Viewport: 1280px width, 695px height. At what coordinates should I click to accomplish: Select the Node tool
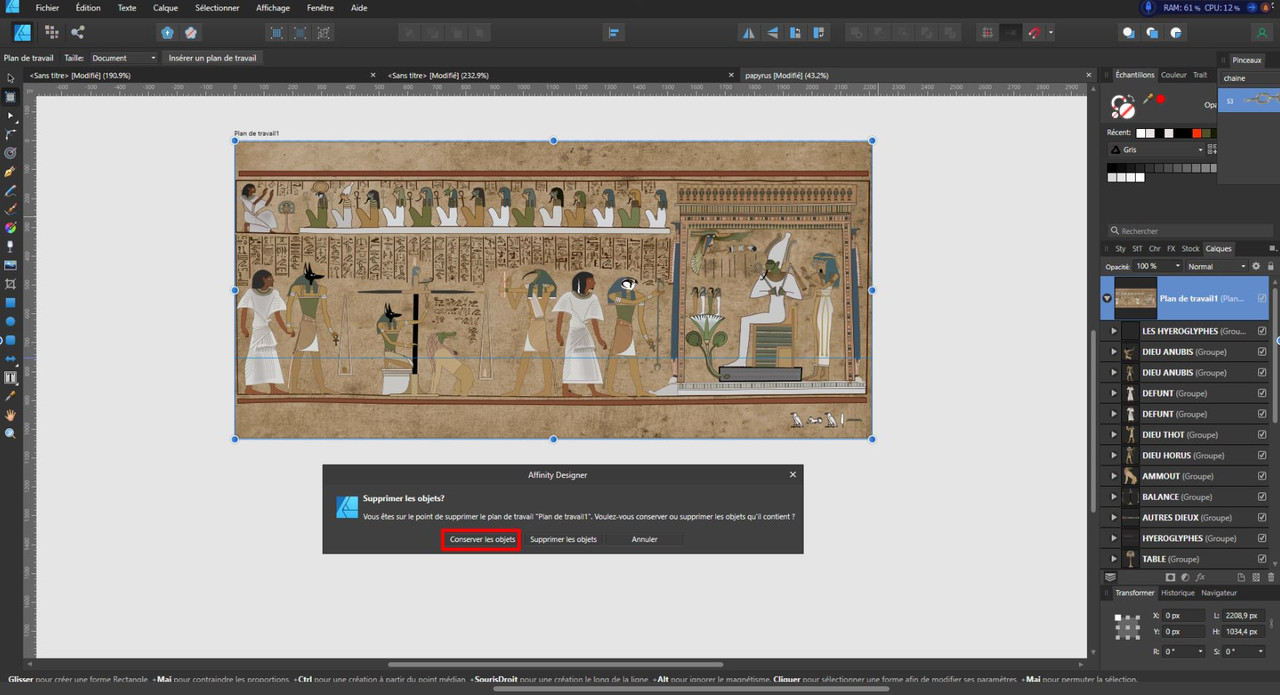11,116
